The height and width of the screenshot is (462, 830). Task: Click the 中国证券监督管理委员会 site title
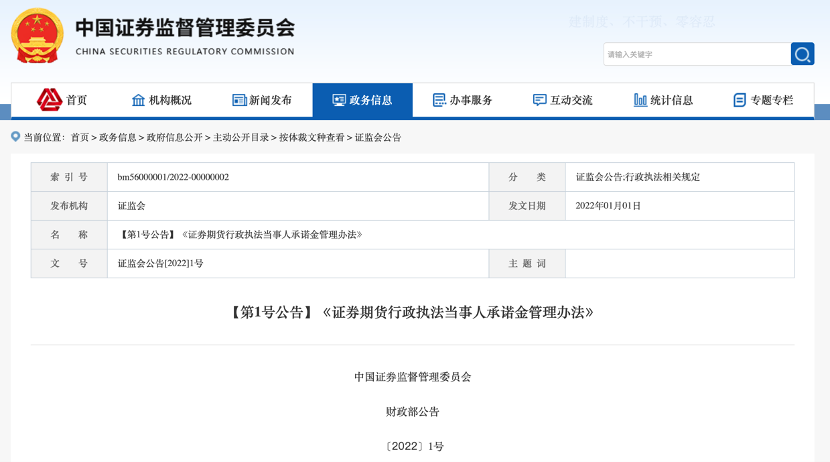(185, 27)
